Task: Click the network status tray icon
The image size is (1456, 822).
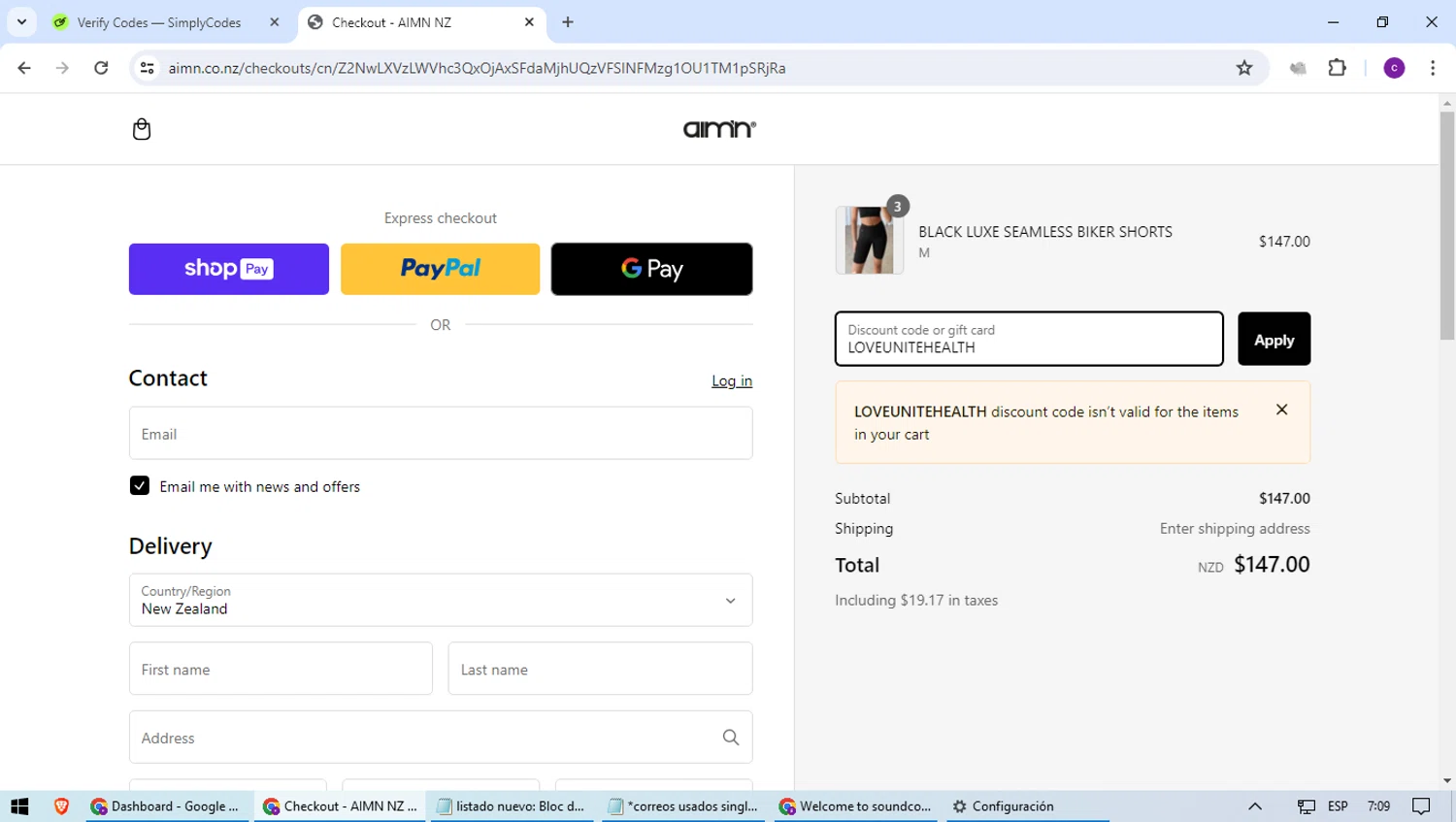Action: [x=1307, y=806]
